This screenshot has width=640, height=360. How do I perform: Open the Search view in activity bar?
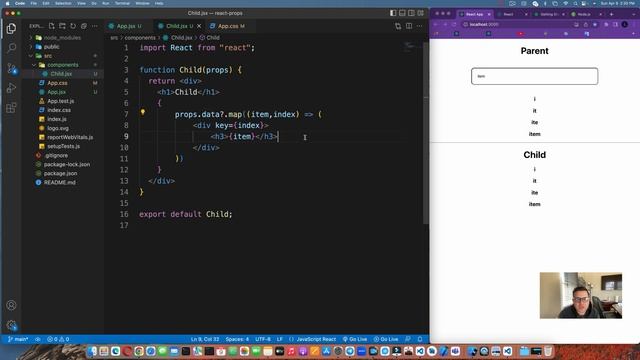[x=11, y=48]
